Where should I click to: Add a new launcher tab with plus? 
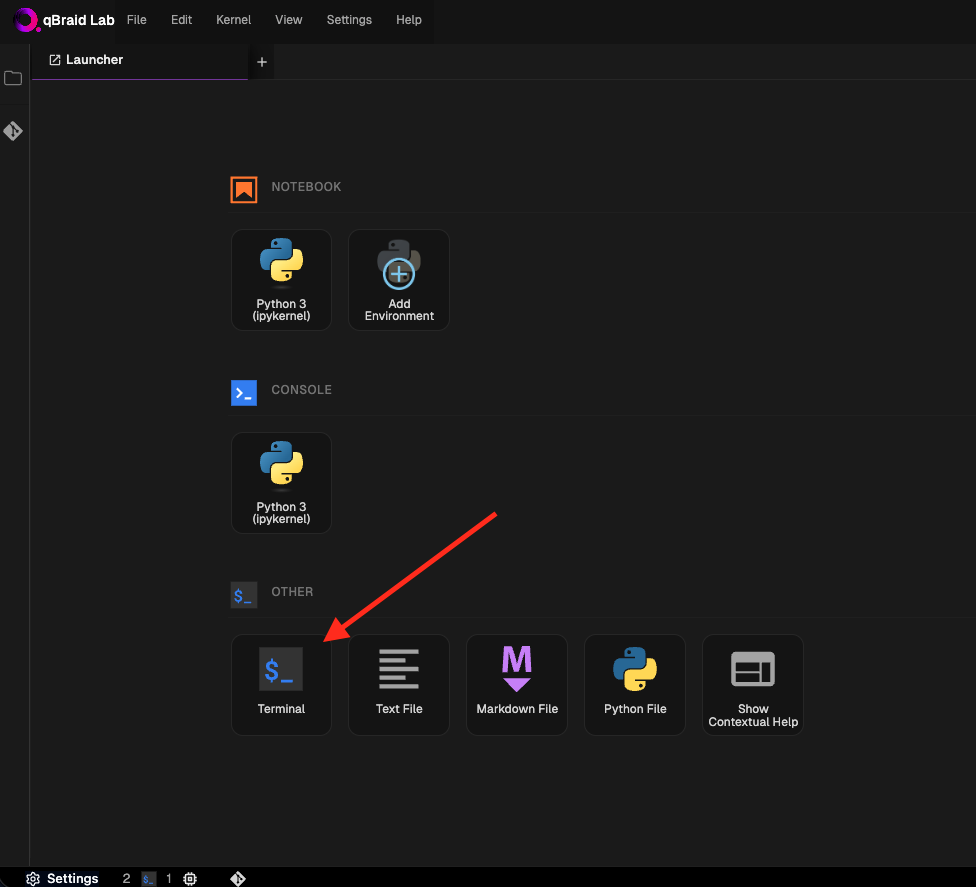click(262, 62)
